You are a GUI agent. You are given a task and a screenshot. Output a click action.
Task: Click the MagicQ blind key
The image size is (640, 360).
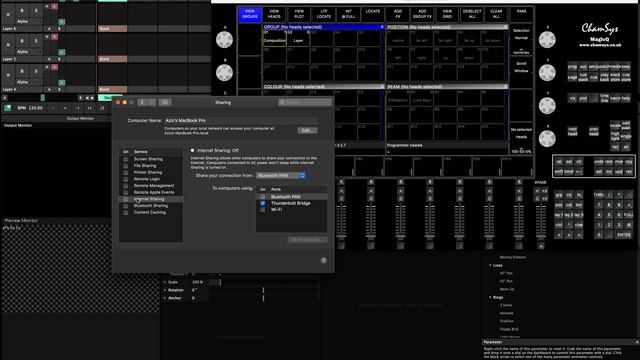(569, 172)
